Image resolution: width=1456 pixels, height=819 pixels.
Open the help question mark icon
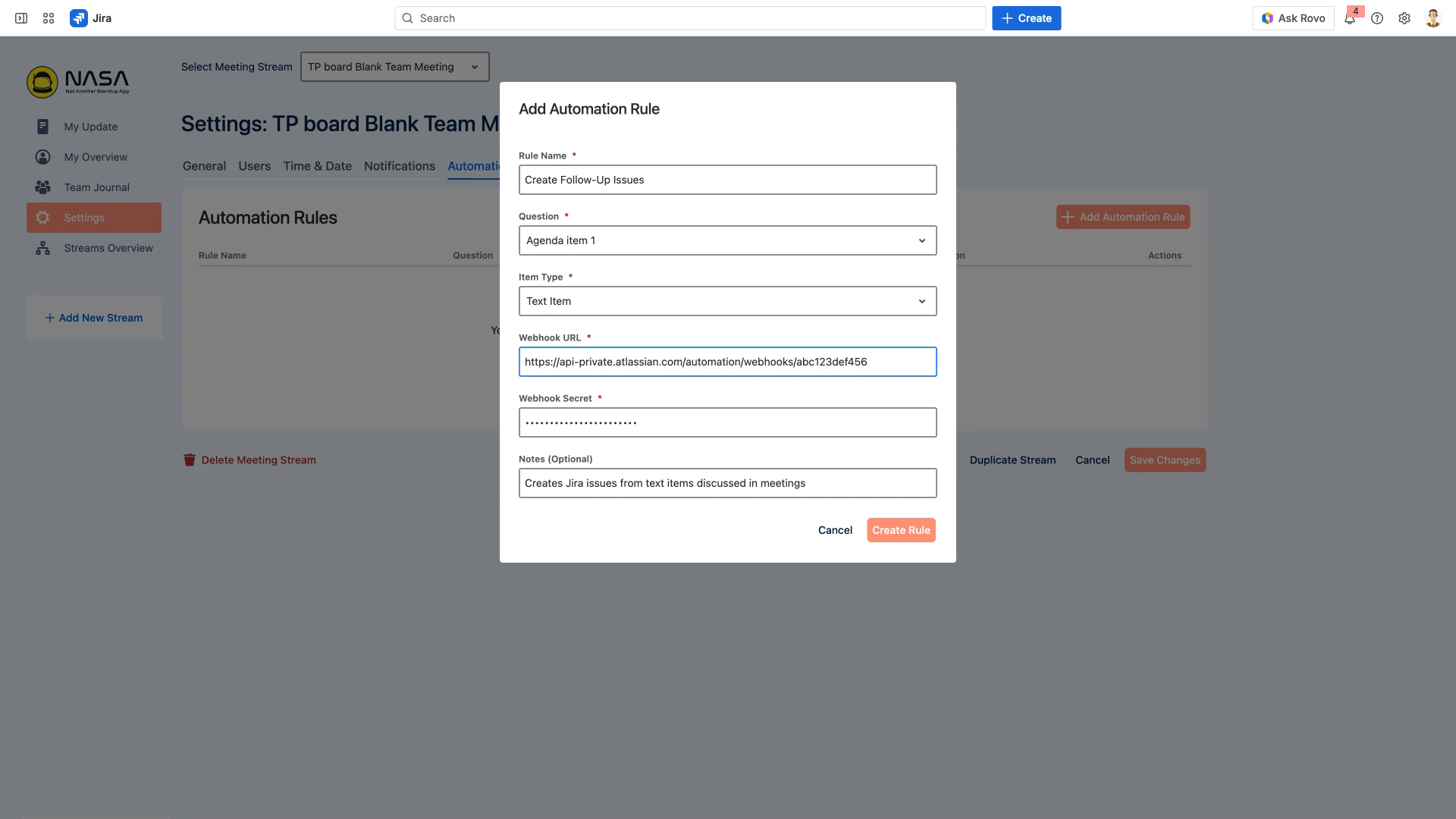[1377, 18]
